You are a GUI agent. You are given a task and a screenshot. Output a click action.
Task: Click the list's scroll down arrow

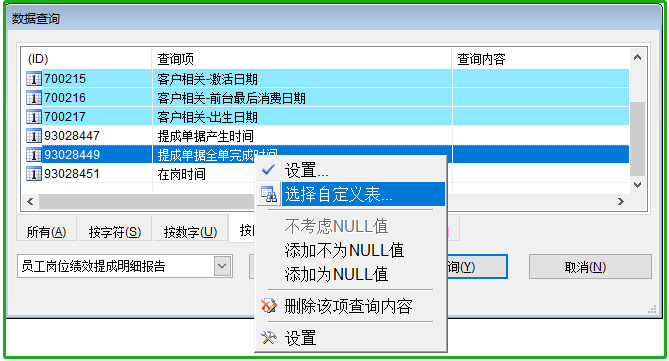[x=637, y=185]
